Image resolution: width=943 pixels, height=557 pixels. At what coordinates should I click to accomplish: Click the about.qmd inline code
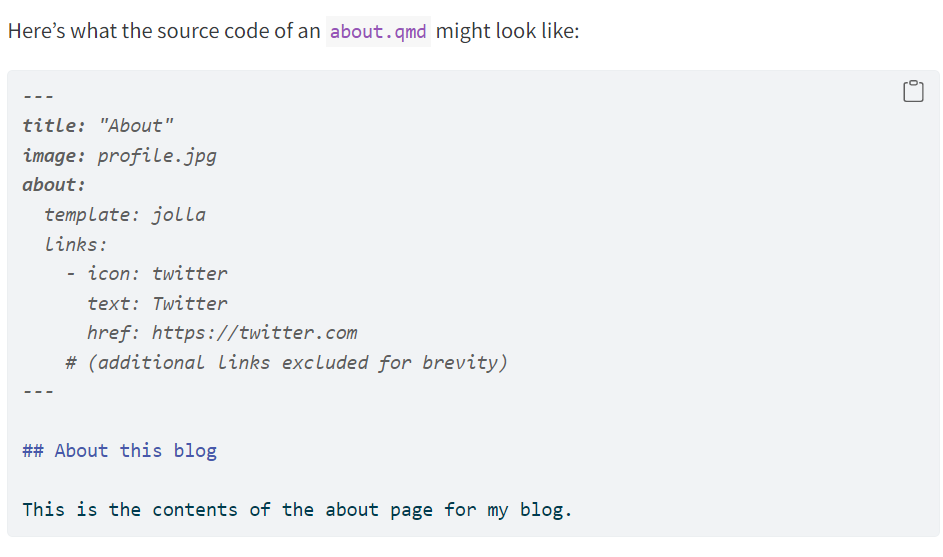378,31
